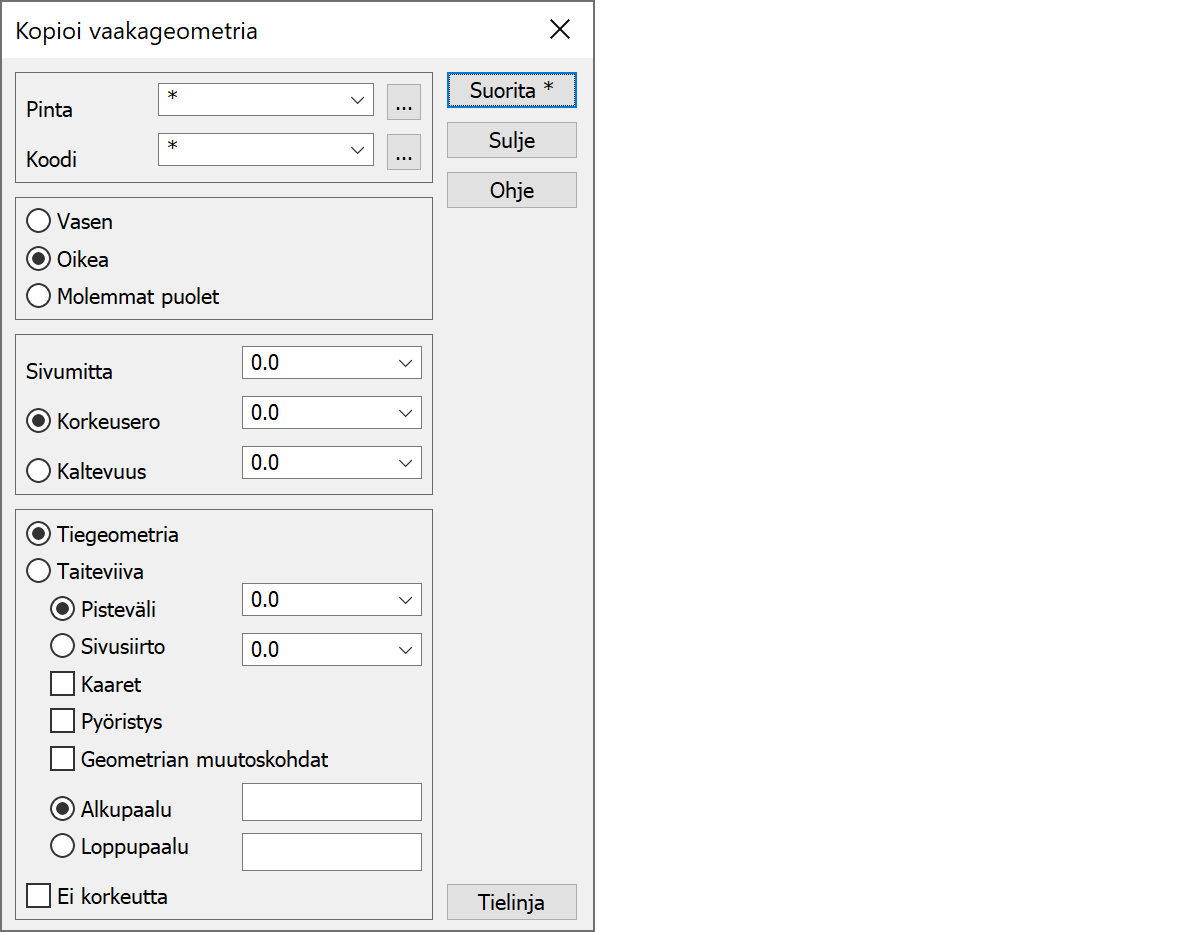Expand the Koodi combo box
The width and height of the screenshot is (1200, 932).
(x=357, y=150)
